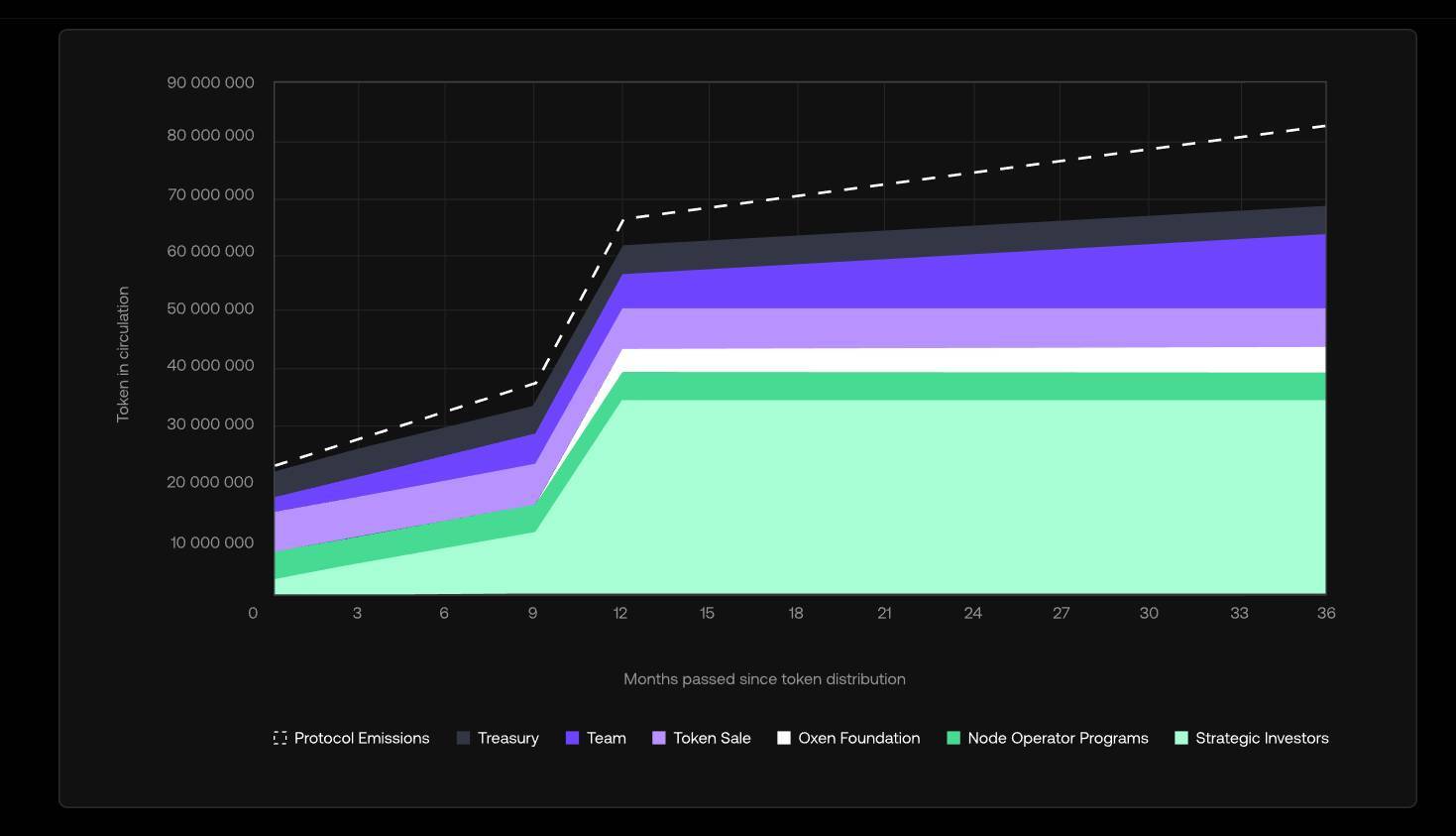This screenshot has width=1456, height=836.
Task: Select the Token Sale legend label
Action: [712, 738]
